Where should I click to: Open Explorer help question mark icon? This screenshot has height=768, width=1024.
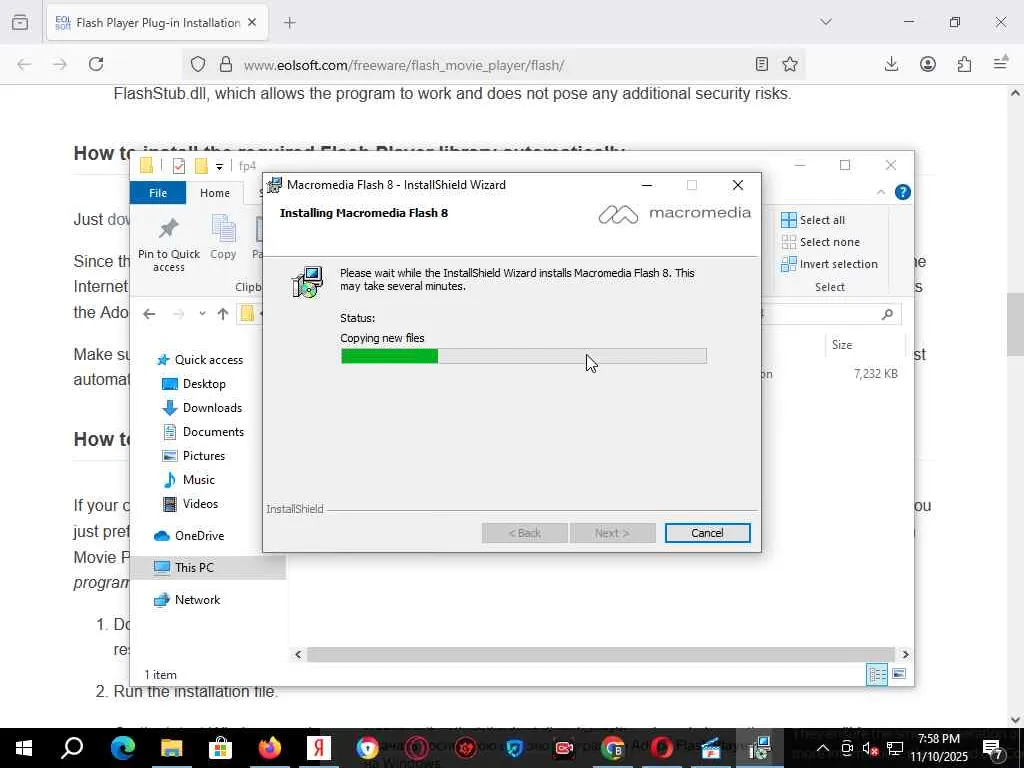(x=903, y=192)
